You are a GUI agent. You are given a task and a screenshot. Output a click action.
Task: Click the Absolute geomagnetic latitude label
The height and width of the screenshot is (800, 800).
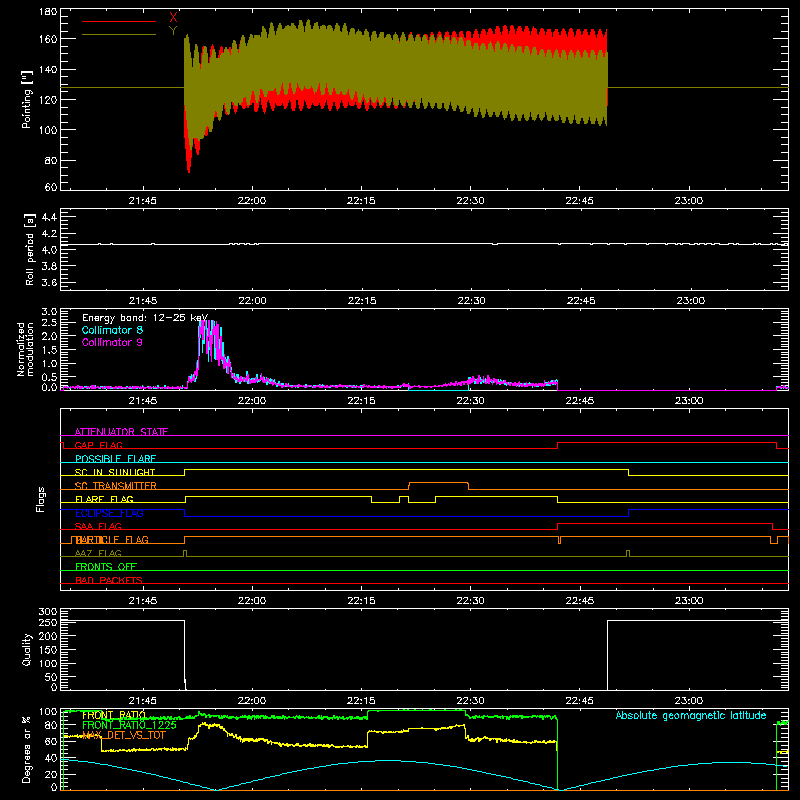click(x=691, y=715)
